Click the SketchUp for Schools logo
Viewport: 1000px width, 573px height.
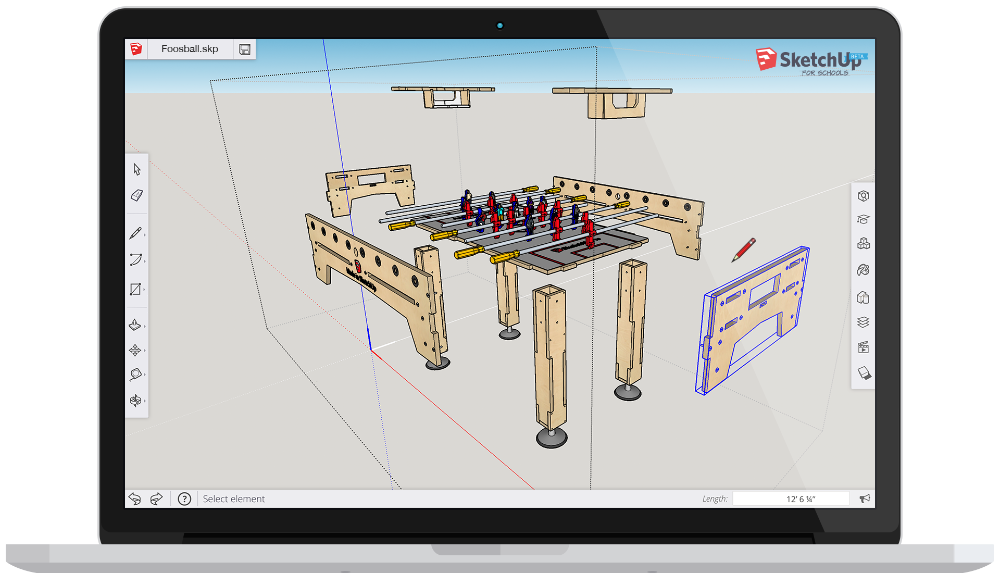[x=811, y=62]
